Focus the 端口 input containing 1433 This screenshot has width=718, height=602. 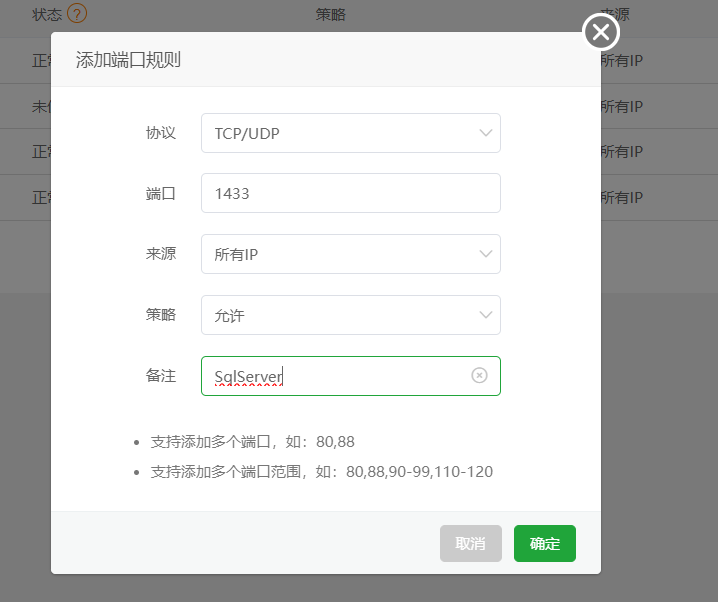pos(350,193)
